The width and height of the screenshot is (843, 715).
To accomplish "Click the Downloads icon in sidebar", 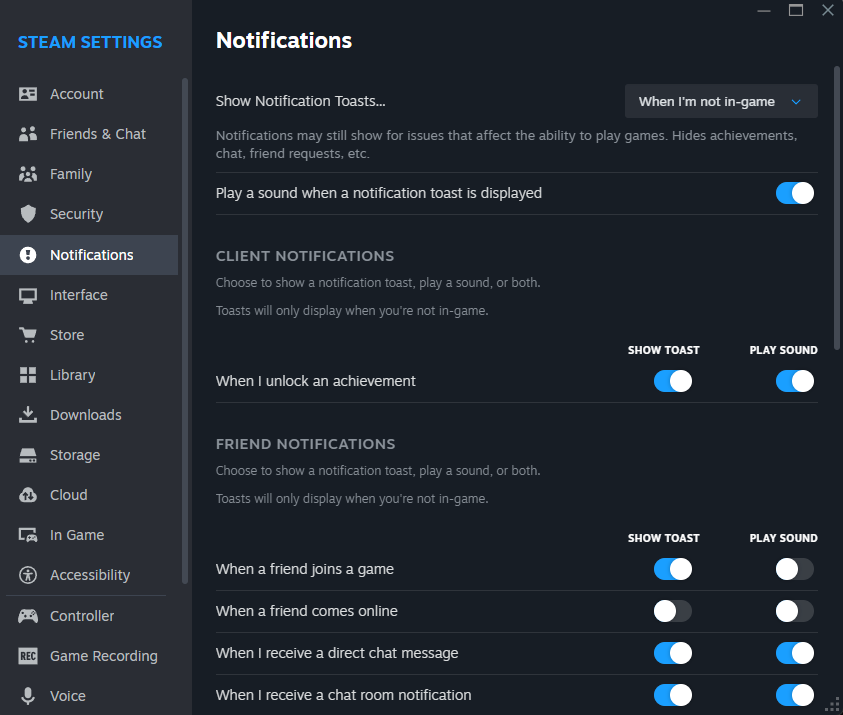I will 27,414.
